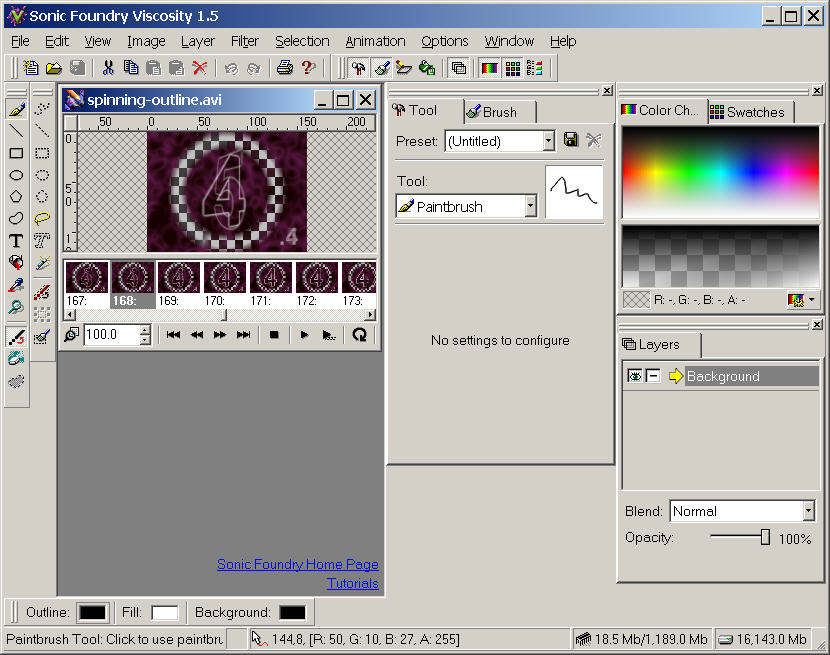Delete the tool preset
The width and height of the screenshot is (830, 655).
(594, 140)
